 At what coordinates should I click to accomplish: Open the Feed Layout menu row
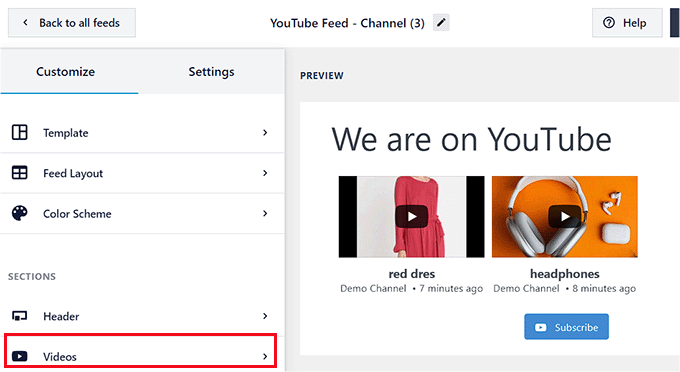[142, 173]
